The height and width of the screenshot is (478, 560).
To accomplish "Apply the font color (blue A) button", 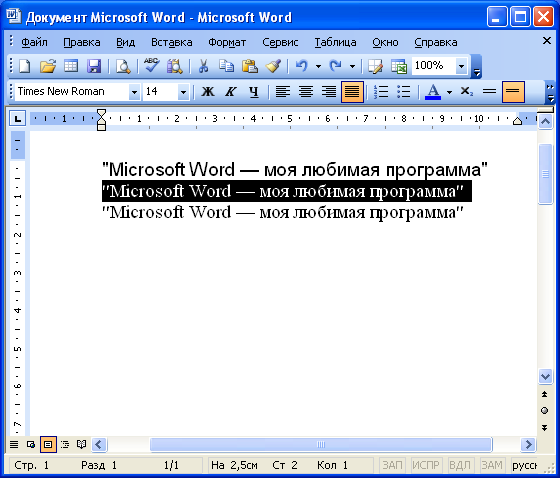I will coord(433,92).
